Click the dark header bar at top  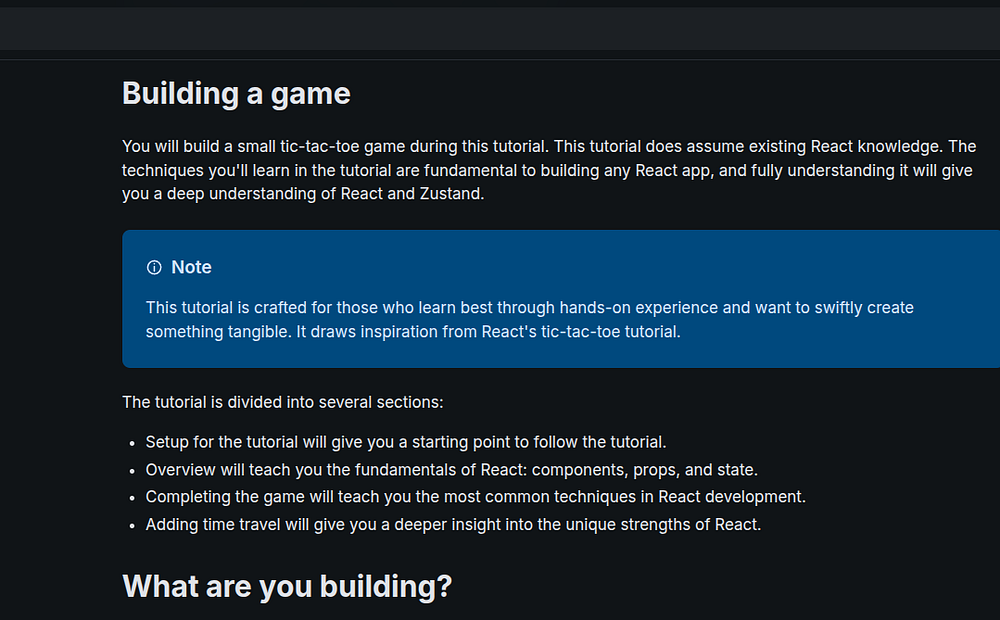[x=500, y=28]
